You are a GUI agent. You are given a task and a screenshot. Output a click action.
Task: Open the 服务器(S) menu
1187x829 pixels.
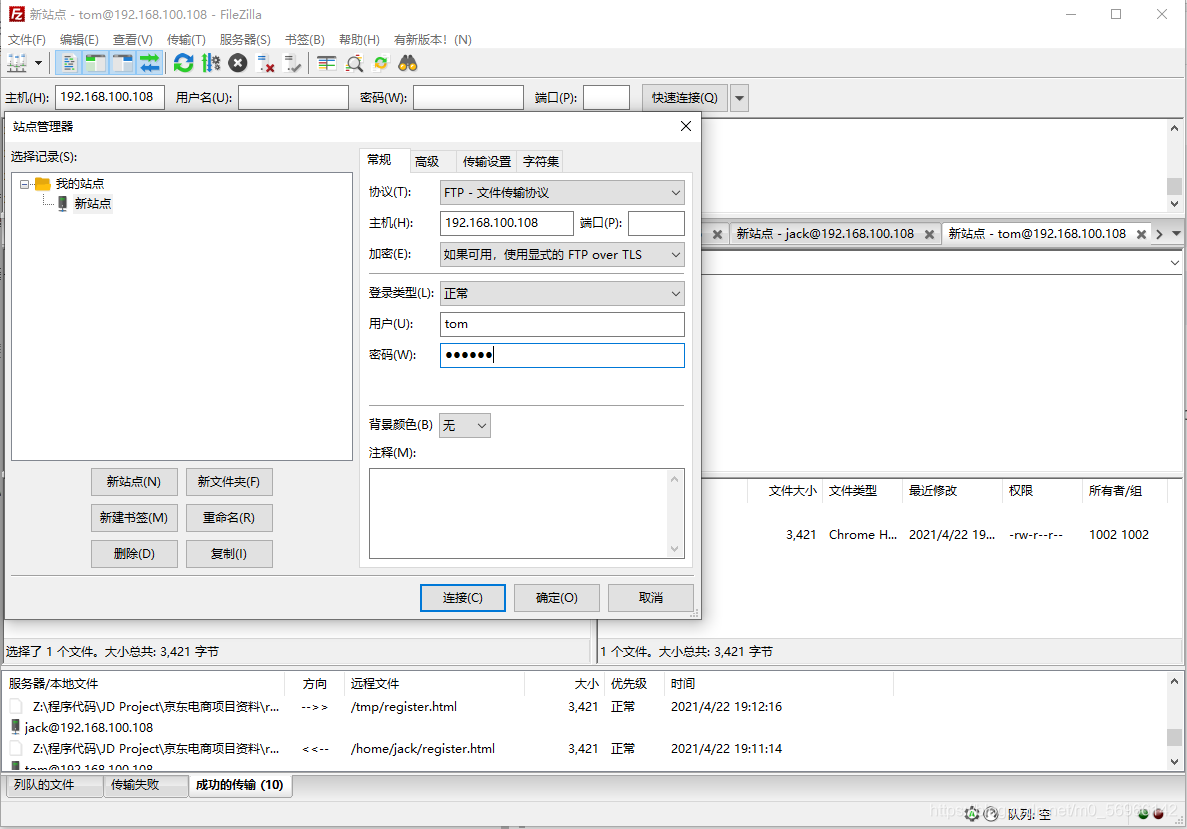[245, 39]
